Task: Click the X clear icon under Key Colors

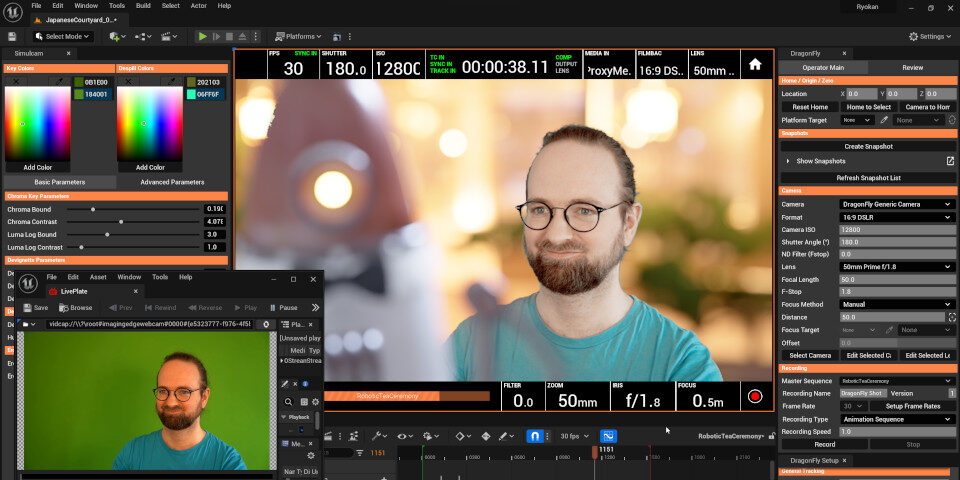Action: (16, 81)
